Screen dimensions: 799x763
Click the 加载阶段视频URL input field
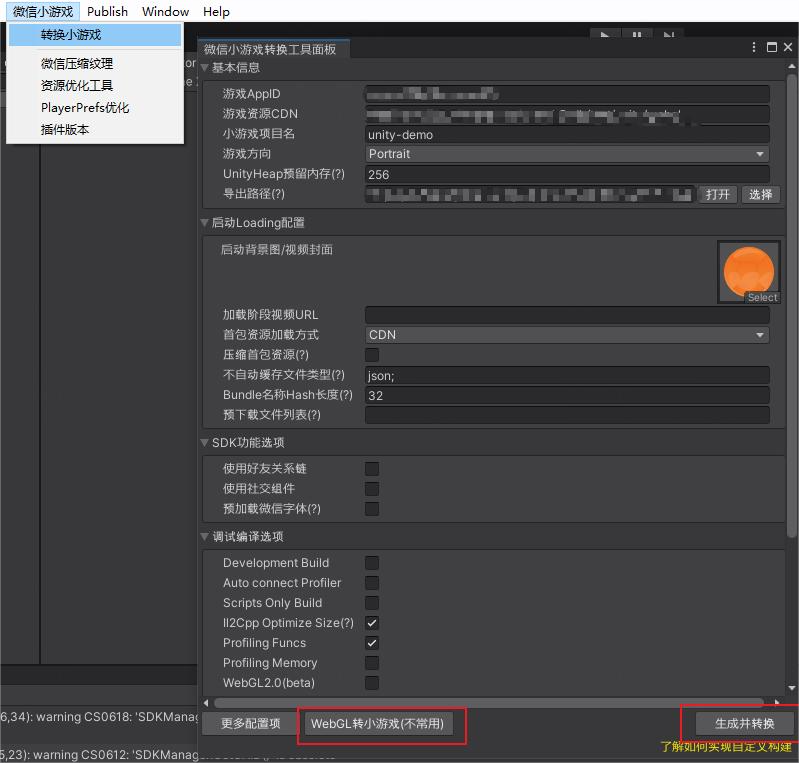pyautogui.click(x=567, y=315)
